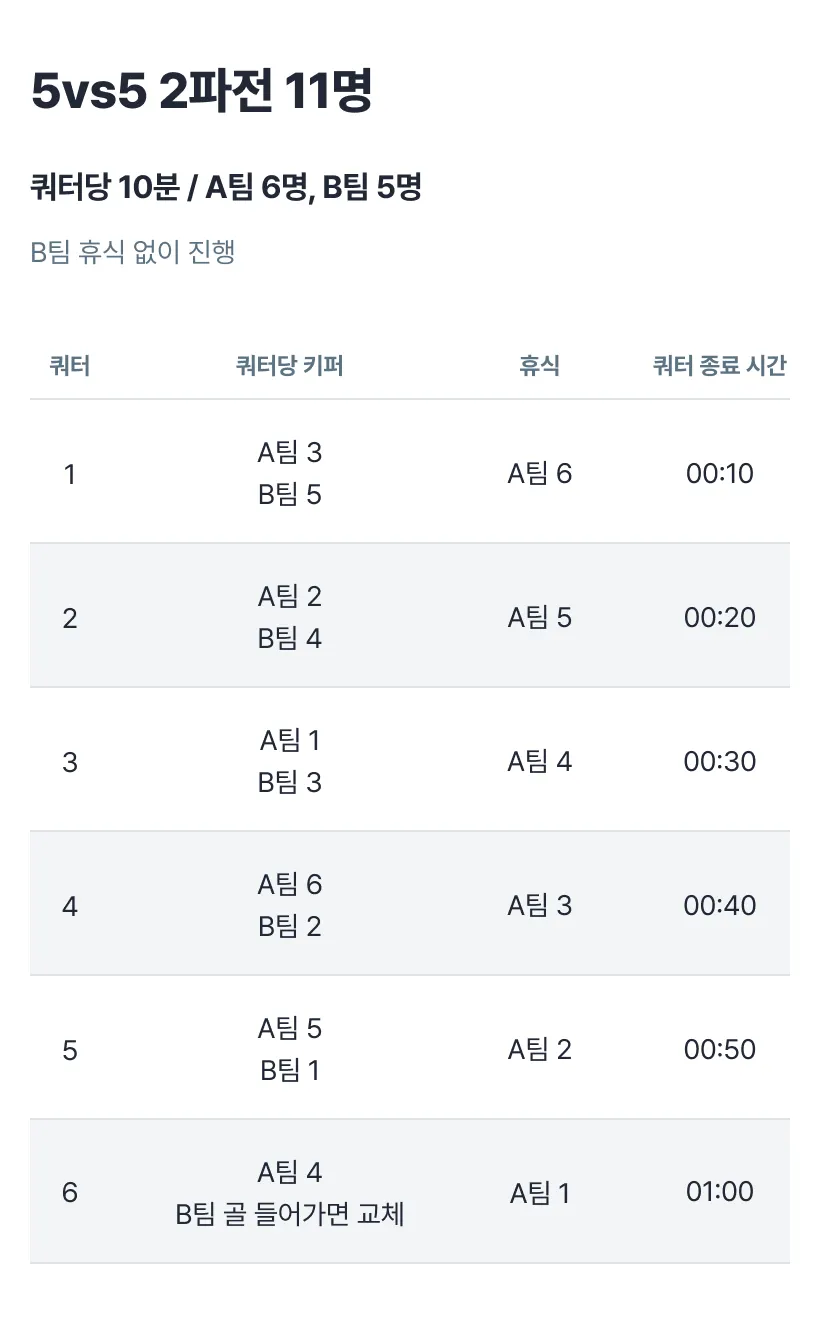Click quarter number 5 in the first column

(70, 1050)
